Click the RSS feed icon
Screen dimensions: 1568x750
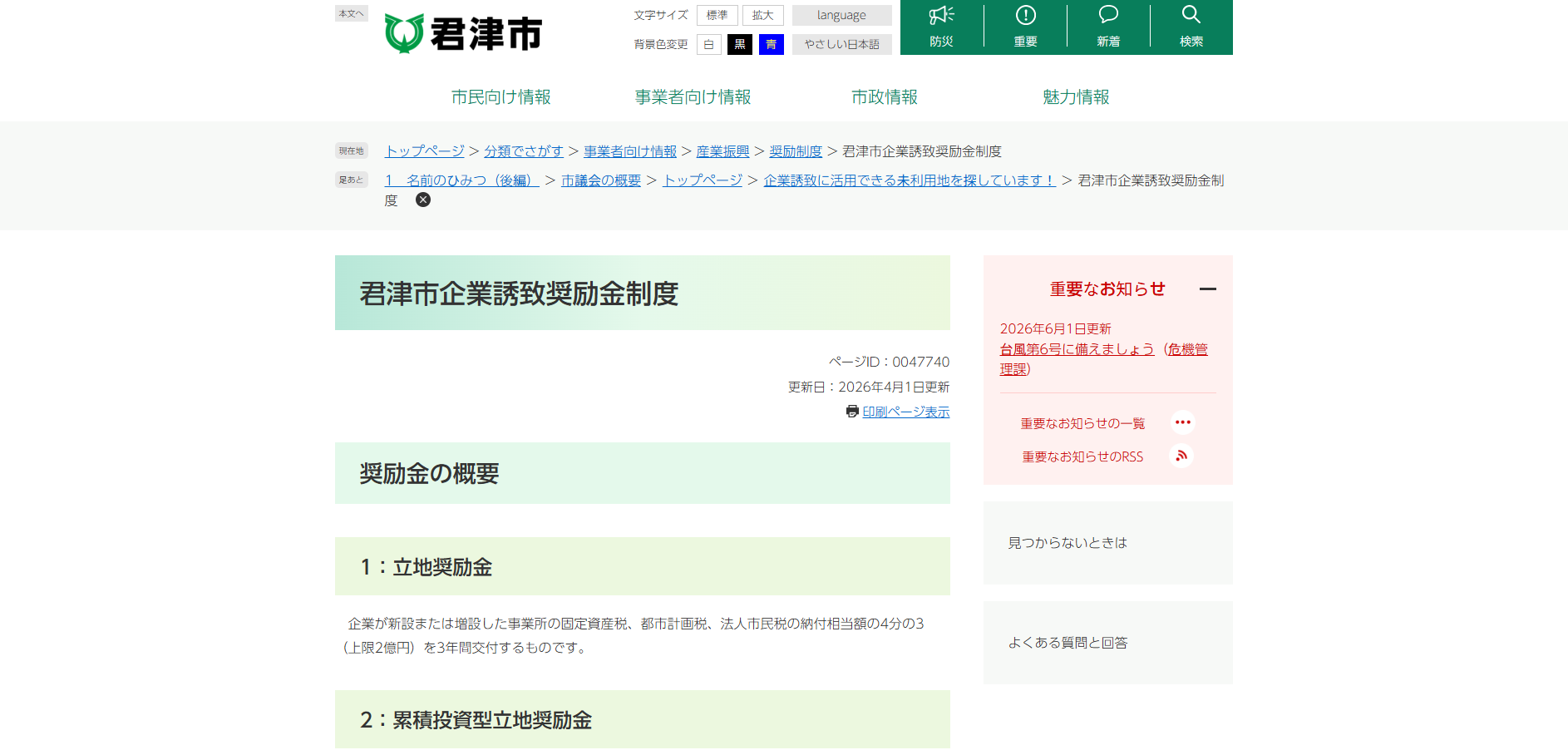(1181, 456)
